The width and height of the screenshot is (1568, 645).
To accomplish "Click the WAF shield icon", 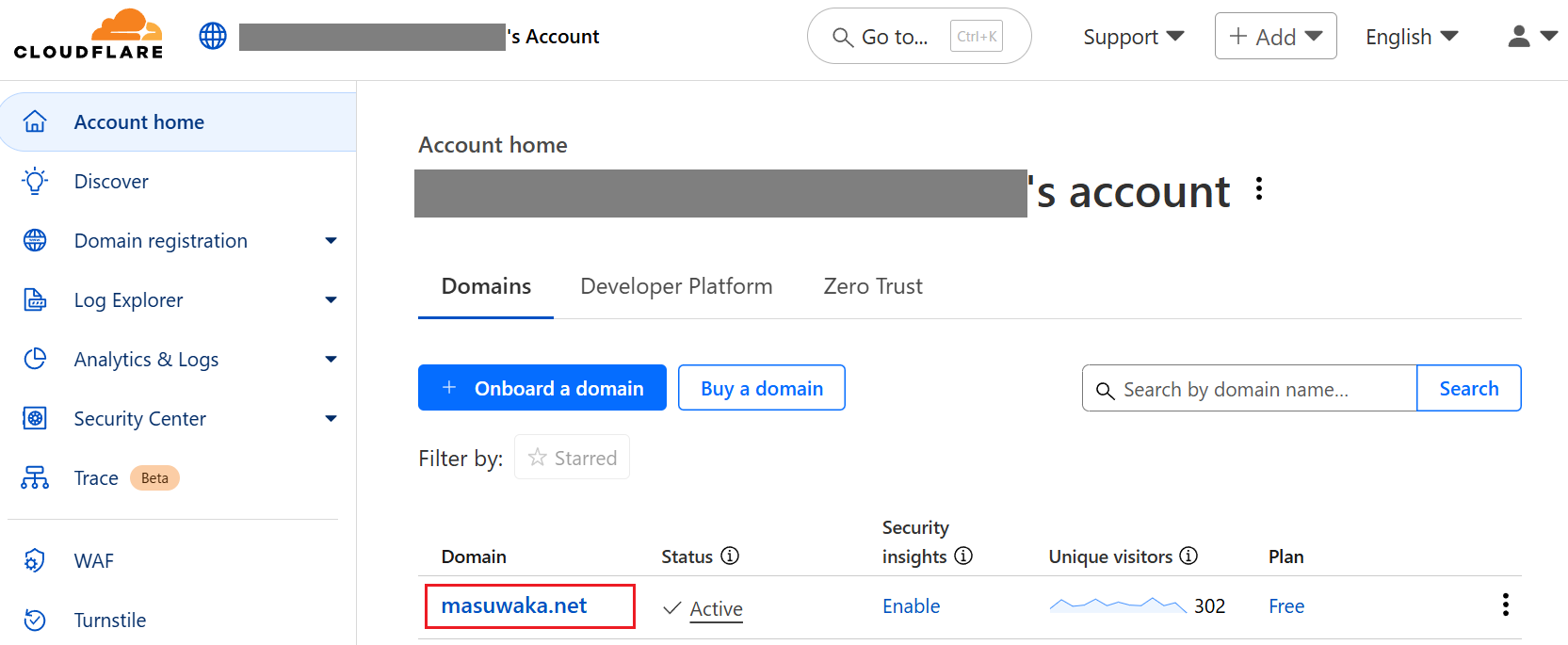I will (x=35, y=561).
